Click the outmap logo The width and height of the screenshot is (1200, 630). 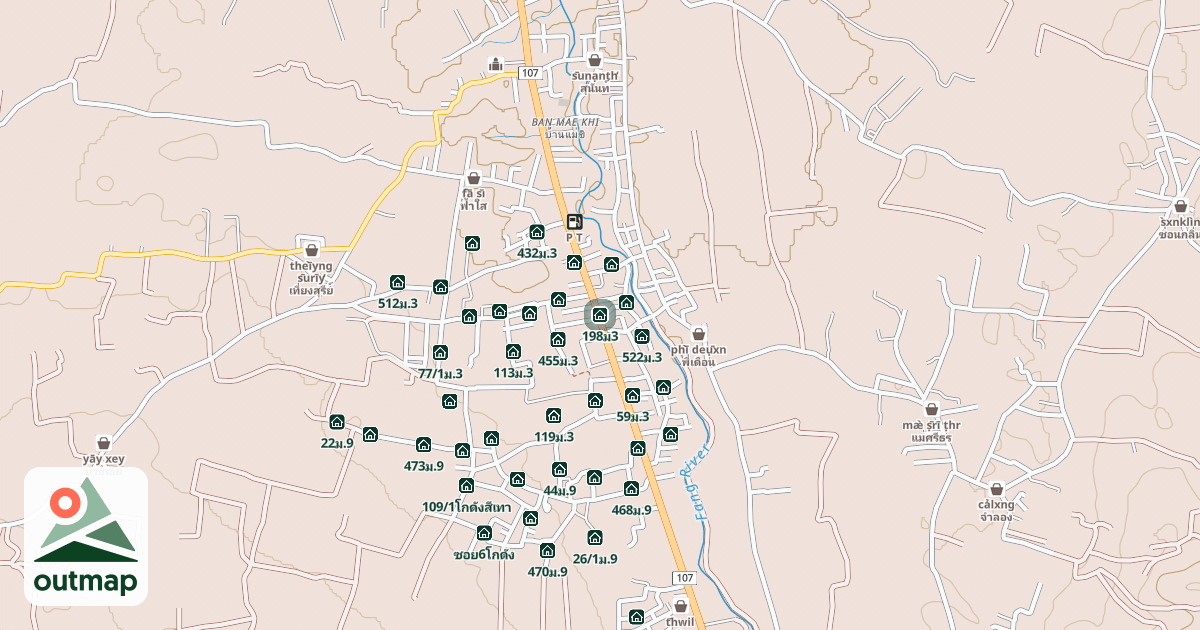(x=86, y=536)
